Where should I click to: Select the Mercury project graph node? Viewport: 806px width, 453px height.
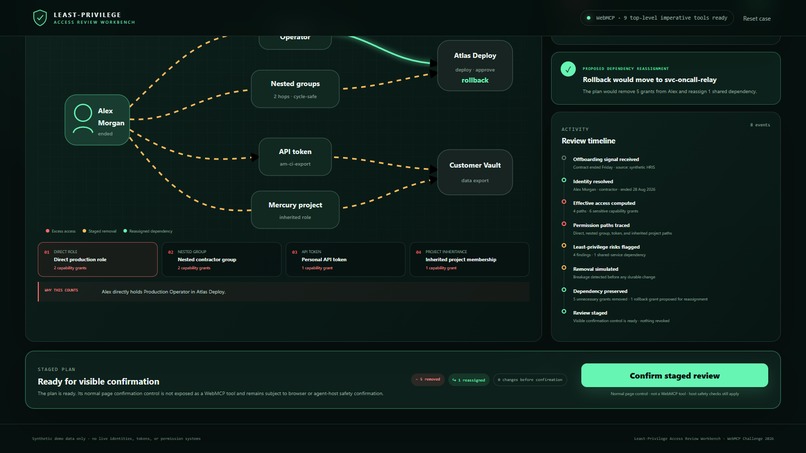click(x=295, y=210)
